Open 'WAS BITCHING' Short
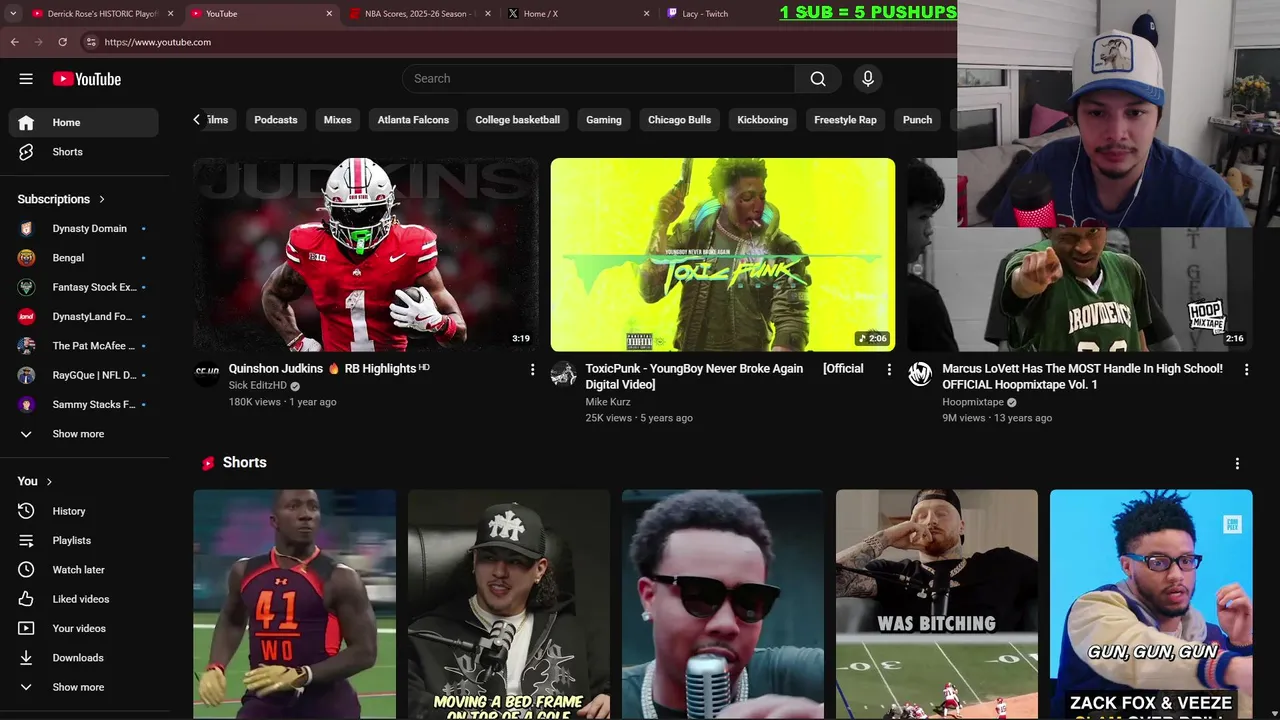The image size is (1280, 720). point(937,604)
